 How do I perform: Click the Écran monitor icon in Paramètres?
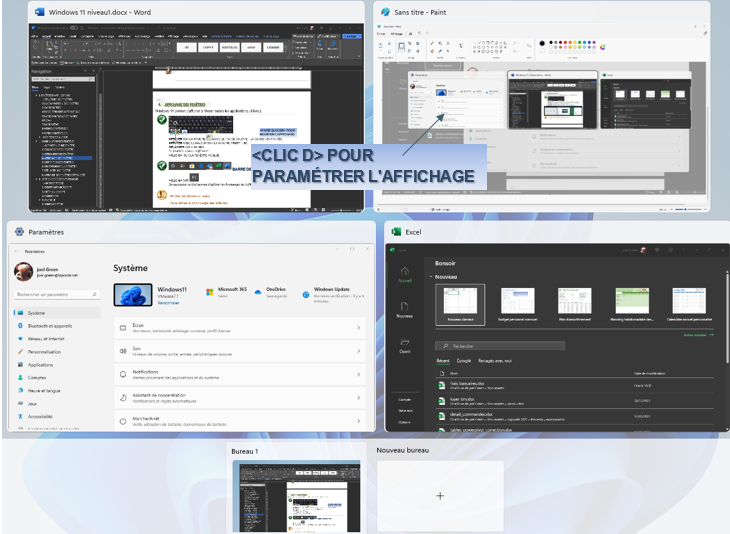pos(123,328)
